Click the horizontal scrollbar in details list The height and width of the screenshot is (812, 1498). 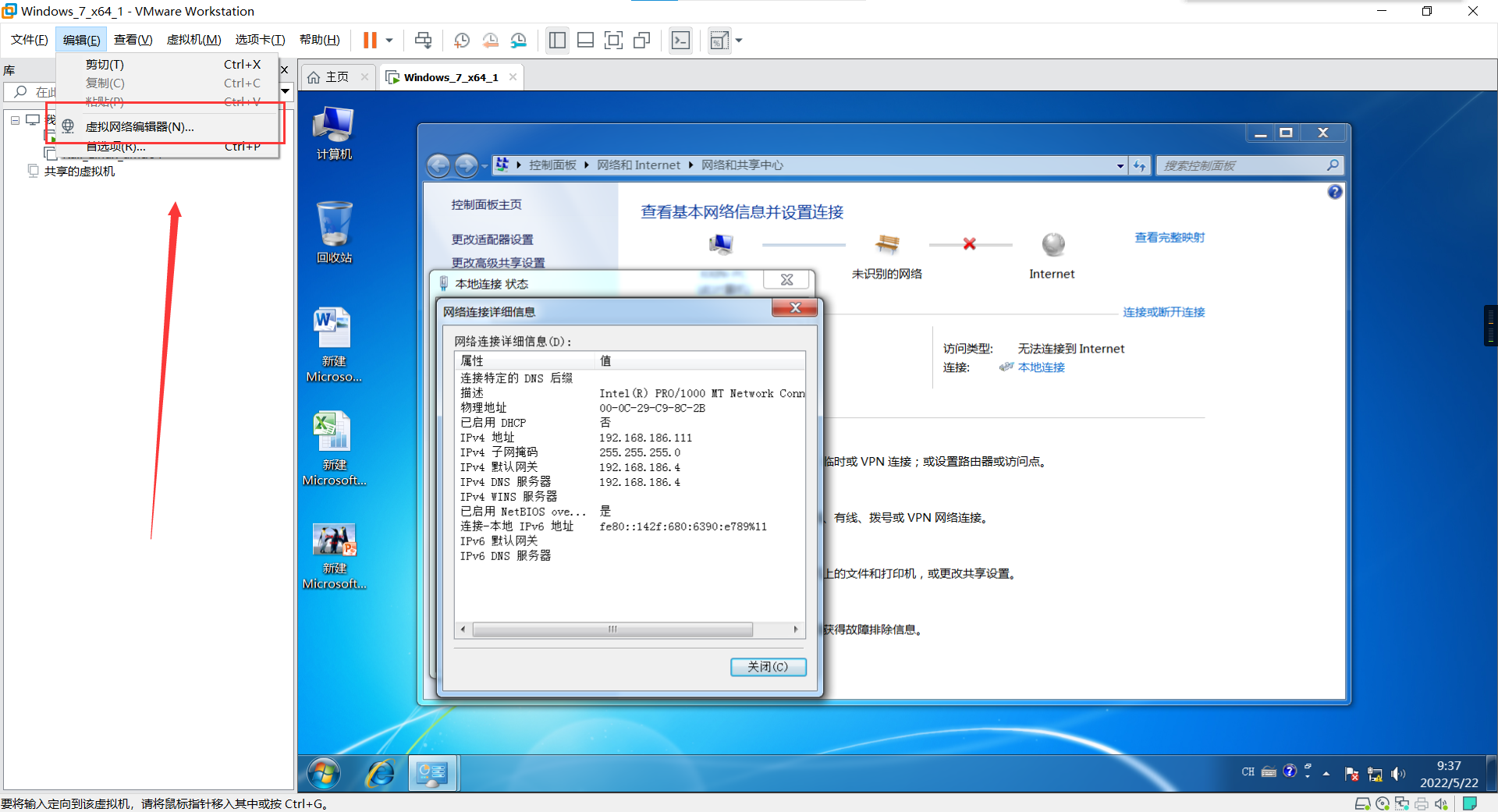pyautogui.click(x=612, y=629)
